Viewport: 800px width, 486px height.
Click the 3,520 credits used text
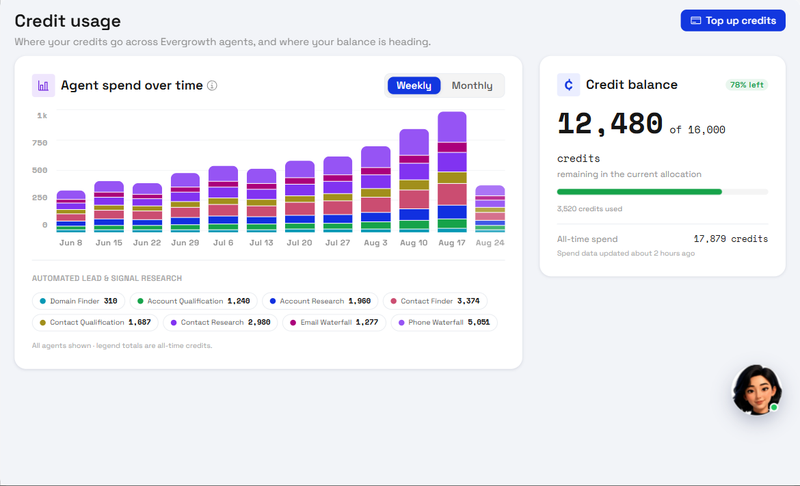click(589, 209)
